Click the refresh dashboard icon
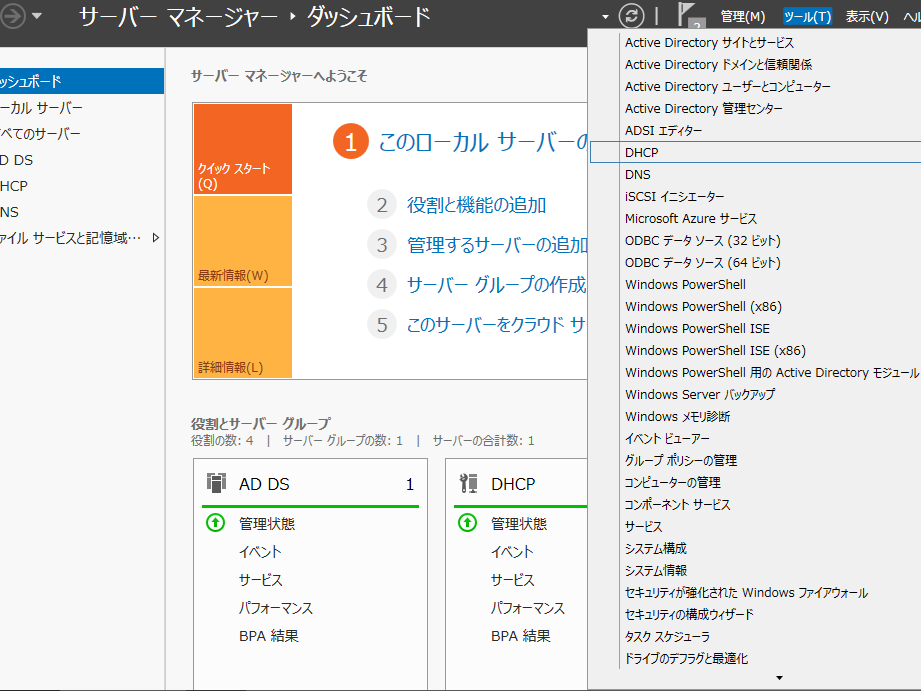This screenshot has width=921, height=691. tap(631, 16)
